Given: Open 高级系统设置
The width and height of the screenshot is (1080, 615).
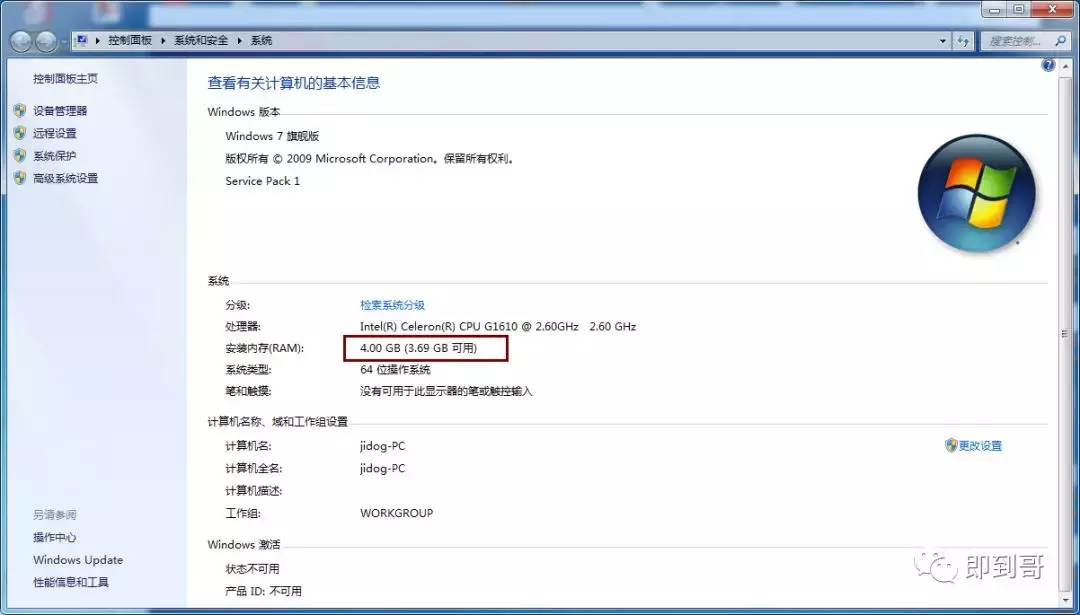Looking at the screenshot, I should pos(65,178).
